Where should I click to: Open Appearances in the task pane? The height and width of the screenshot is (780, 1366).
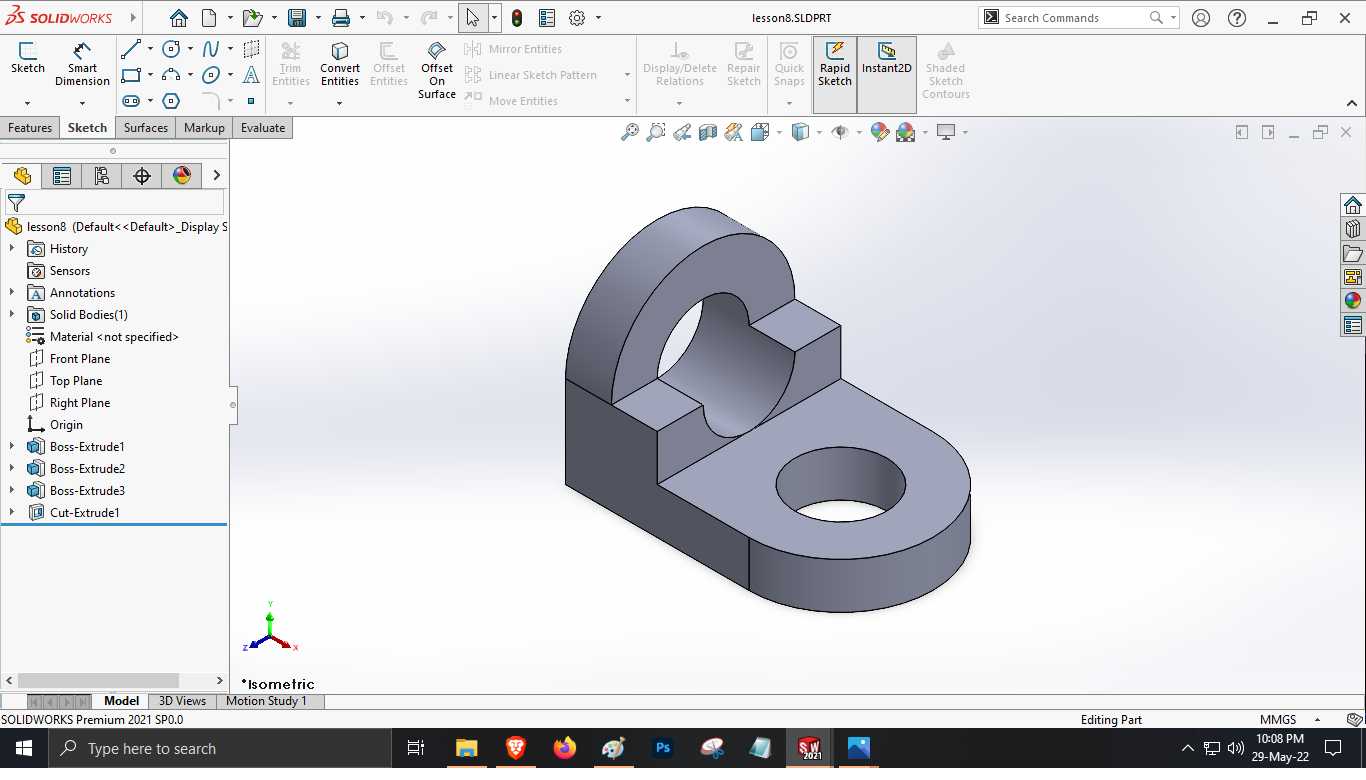click(1353, 301)
